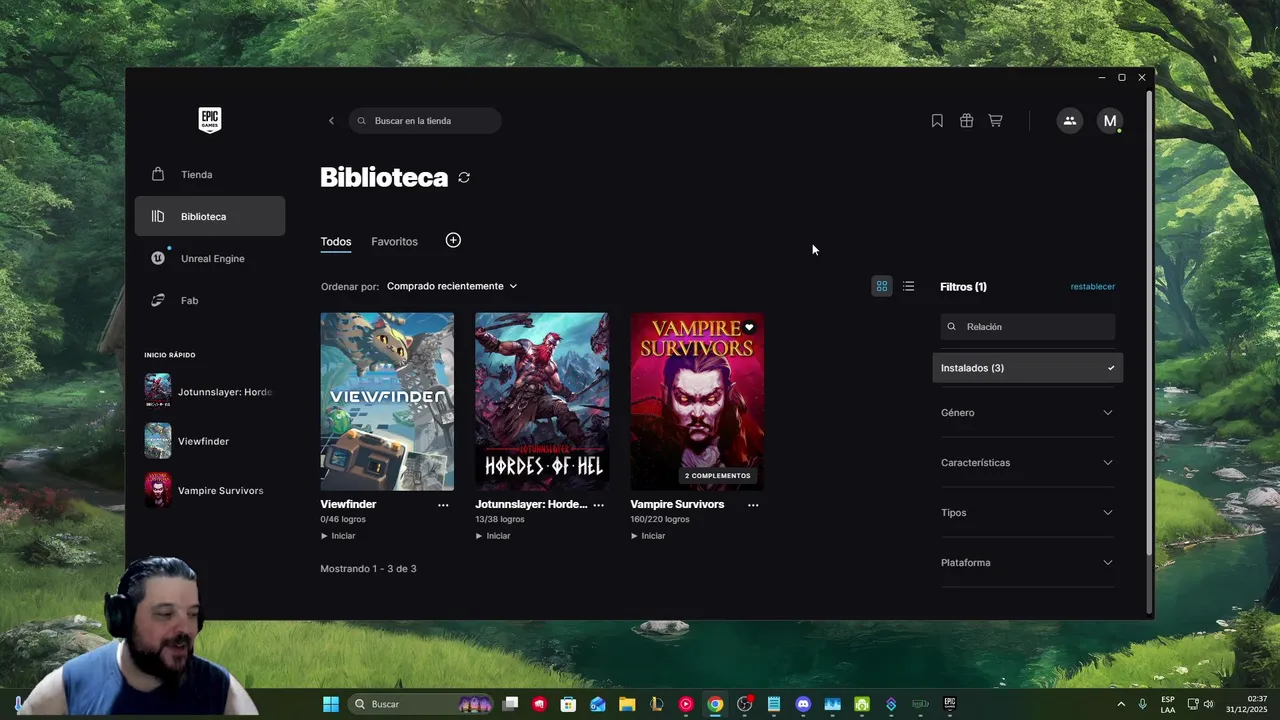Viewport: 1280px width, 720px height.
Task: Open the Vampire Survivors three-dot options menu
Action: click(x=753, y=505)
